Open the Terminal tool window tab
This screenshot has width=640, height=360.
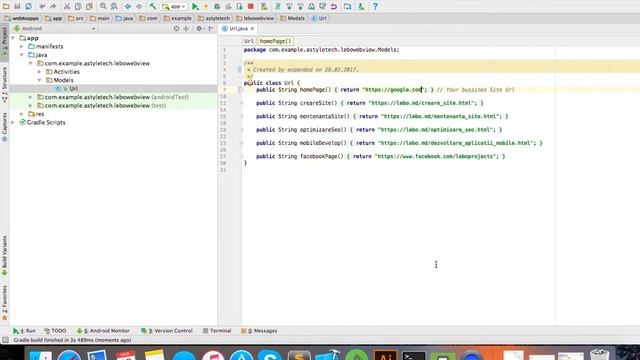click(x=217, y=331)
